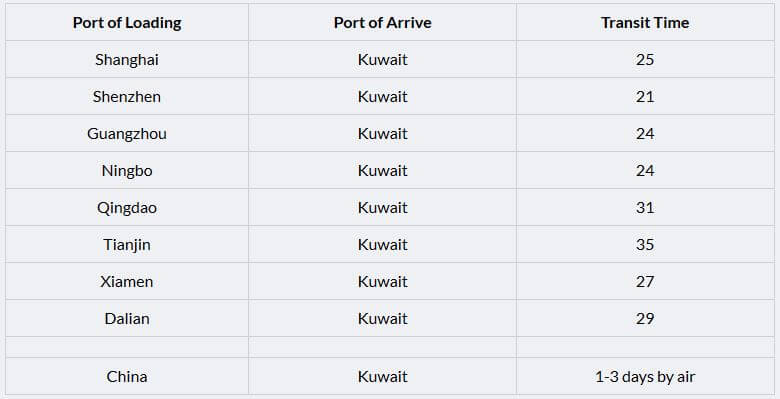Click the Port of Loading column header

tap(127, 22)
